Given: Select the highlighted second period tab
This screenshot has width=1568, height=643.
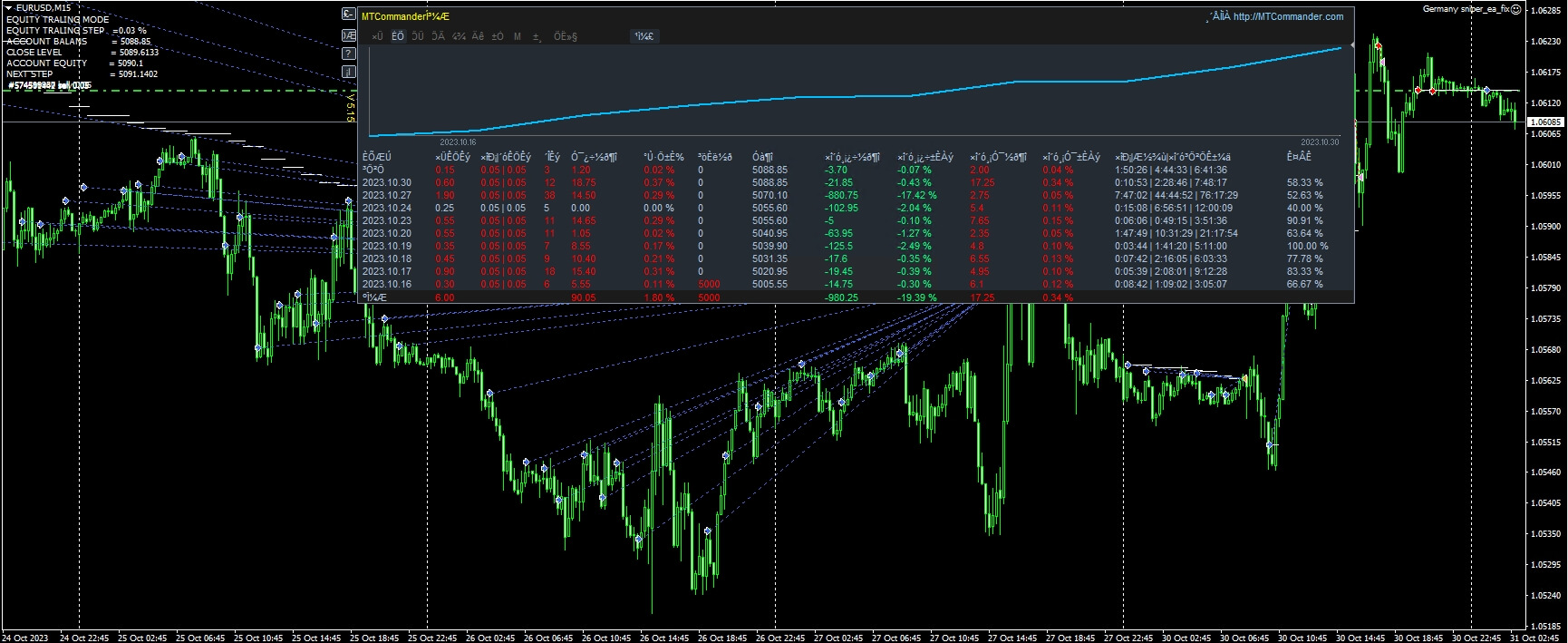Looking at the screenshot, I should (398, 36).
